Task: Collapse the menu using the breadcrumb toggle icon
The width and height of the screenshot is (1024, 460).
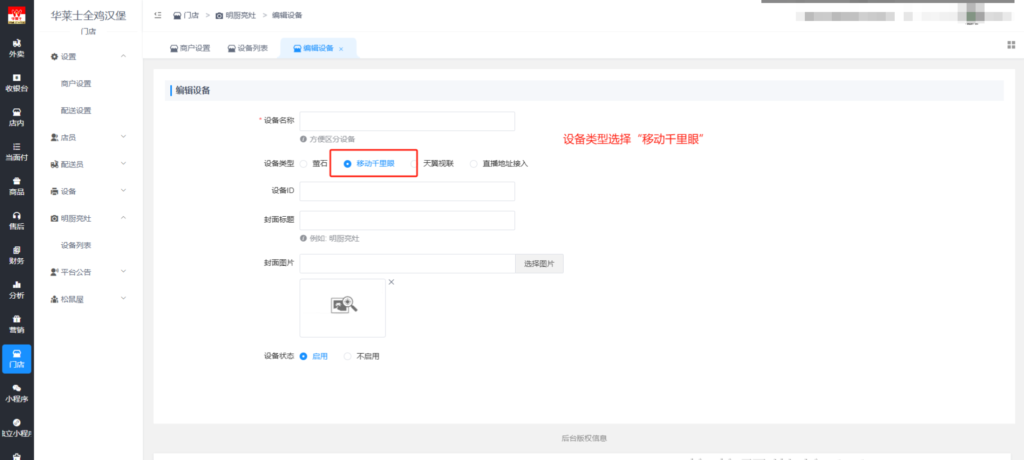Action: (157, 15)
